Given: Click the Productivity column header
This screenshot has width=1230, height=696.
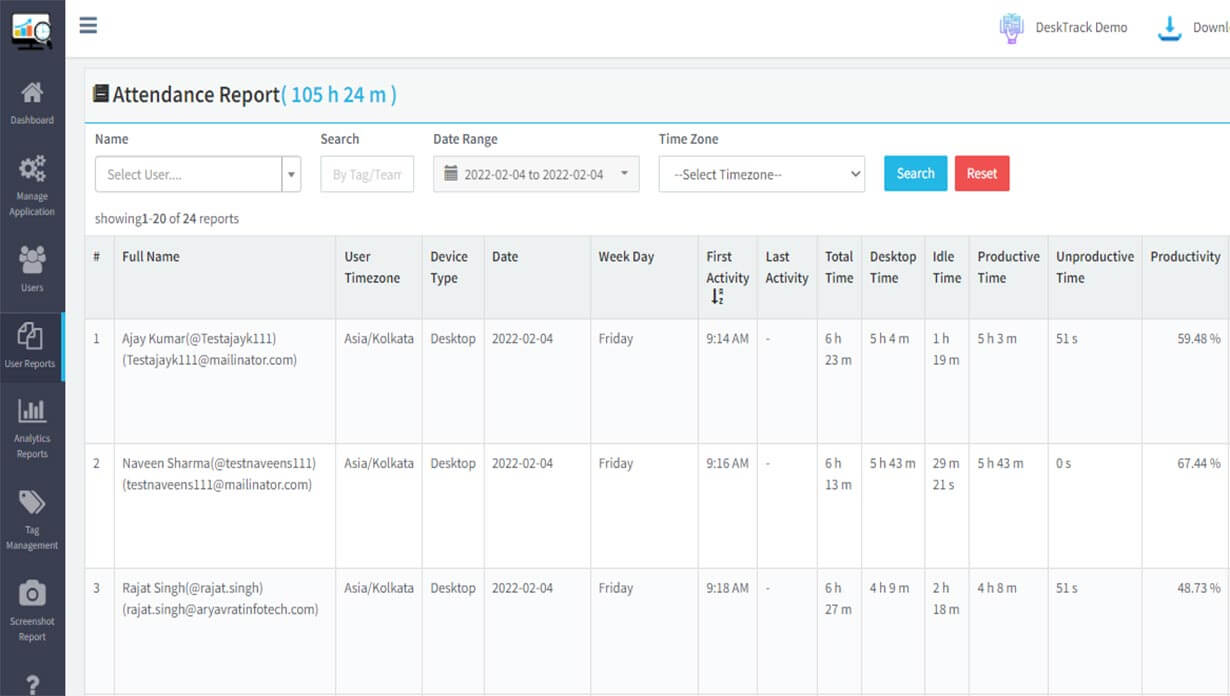Looking at the screenshot, I should click(1185, 257).
